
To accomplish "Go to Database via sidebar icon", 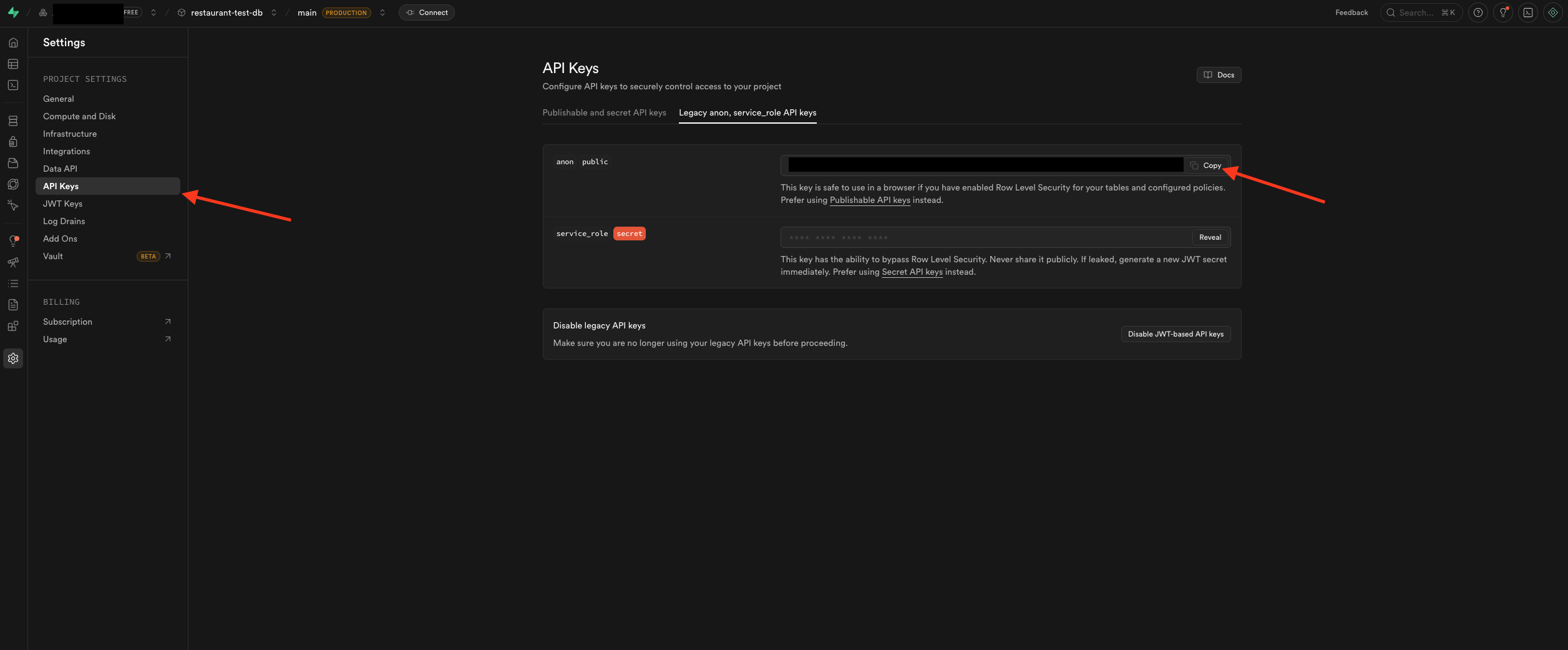I will point(13,121).
